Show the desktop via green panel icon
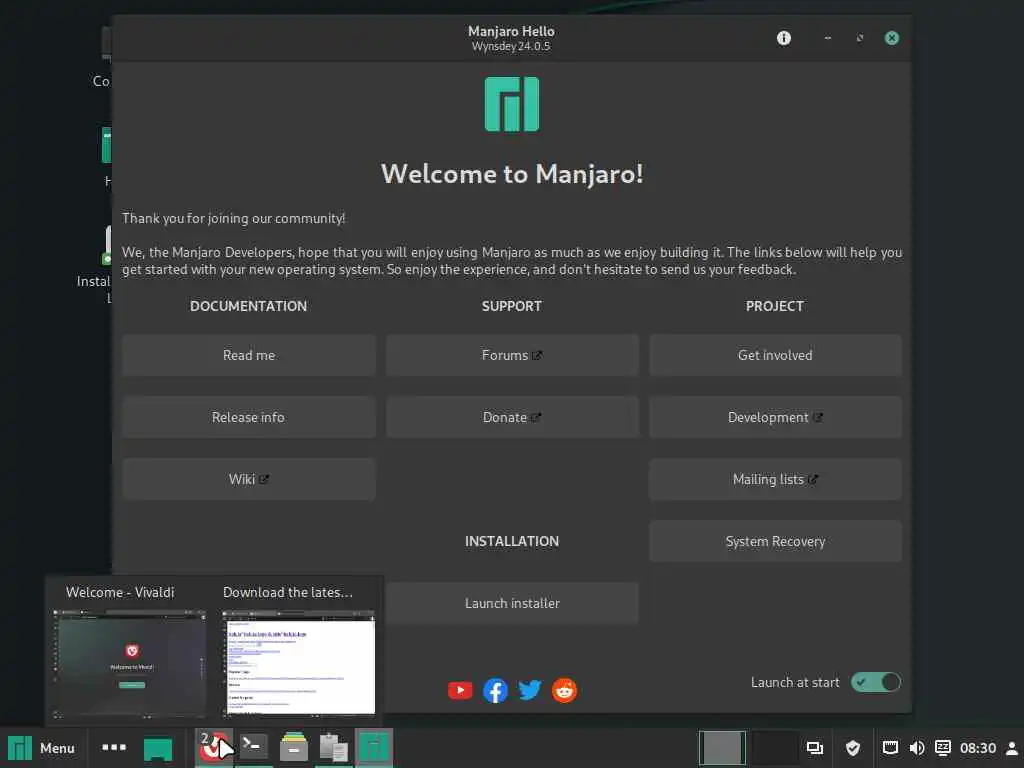1024x768 pixels. (x=157, y=749)
